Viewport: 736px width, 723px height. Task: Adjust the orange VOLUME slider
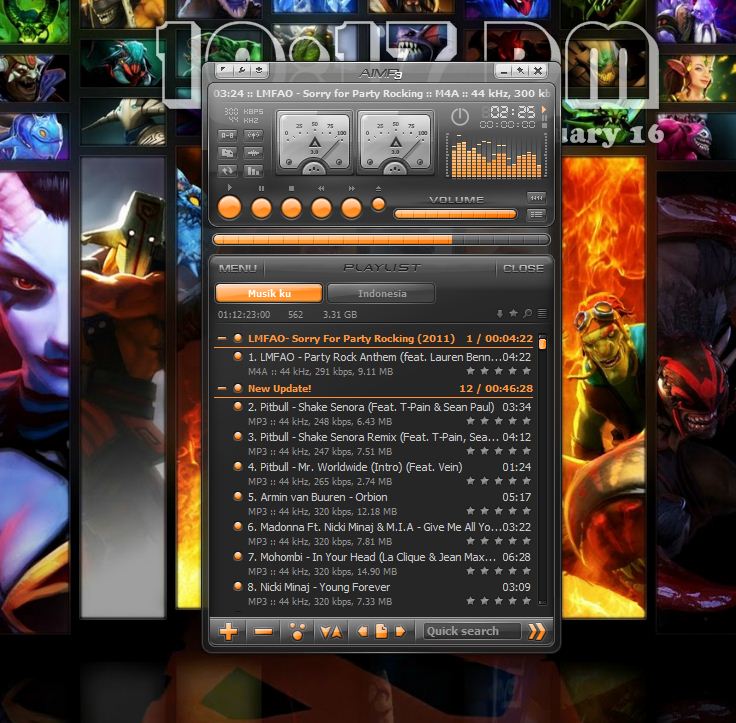pyautogui.click(x=455, y=215)
